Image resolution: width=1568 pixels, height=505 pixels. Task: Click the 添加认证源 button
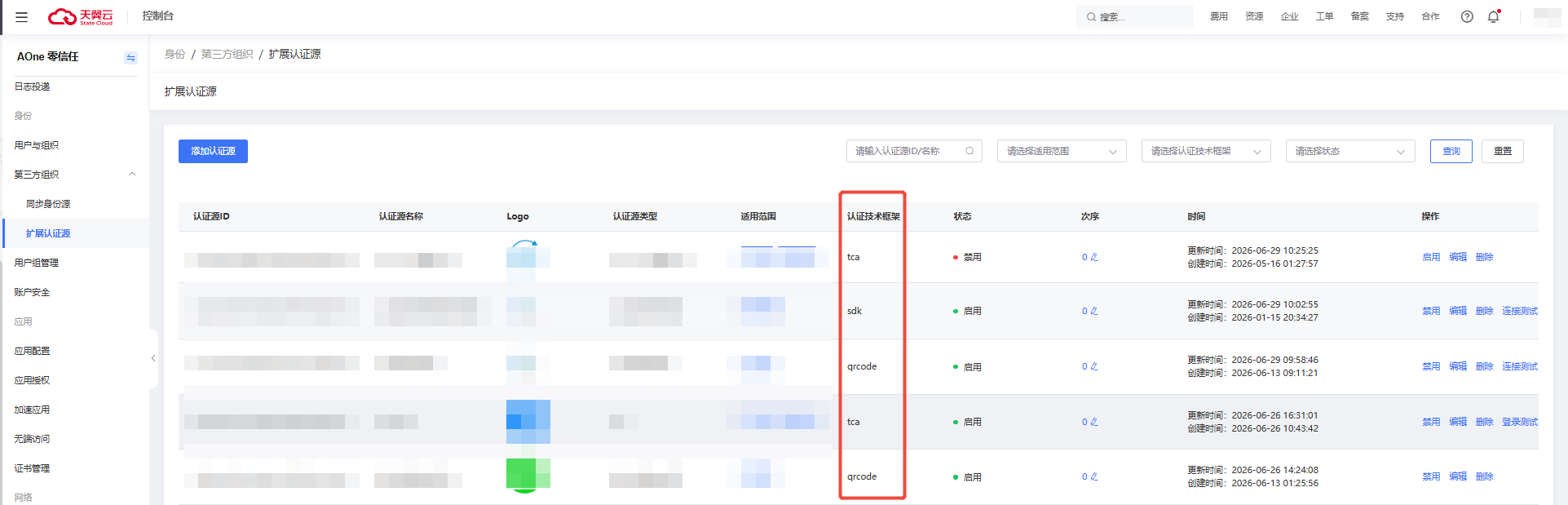coord(213,151)
